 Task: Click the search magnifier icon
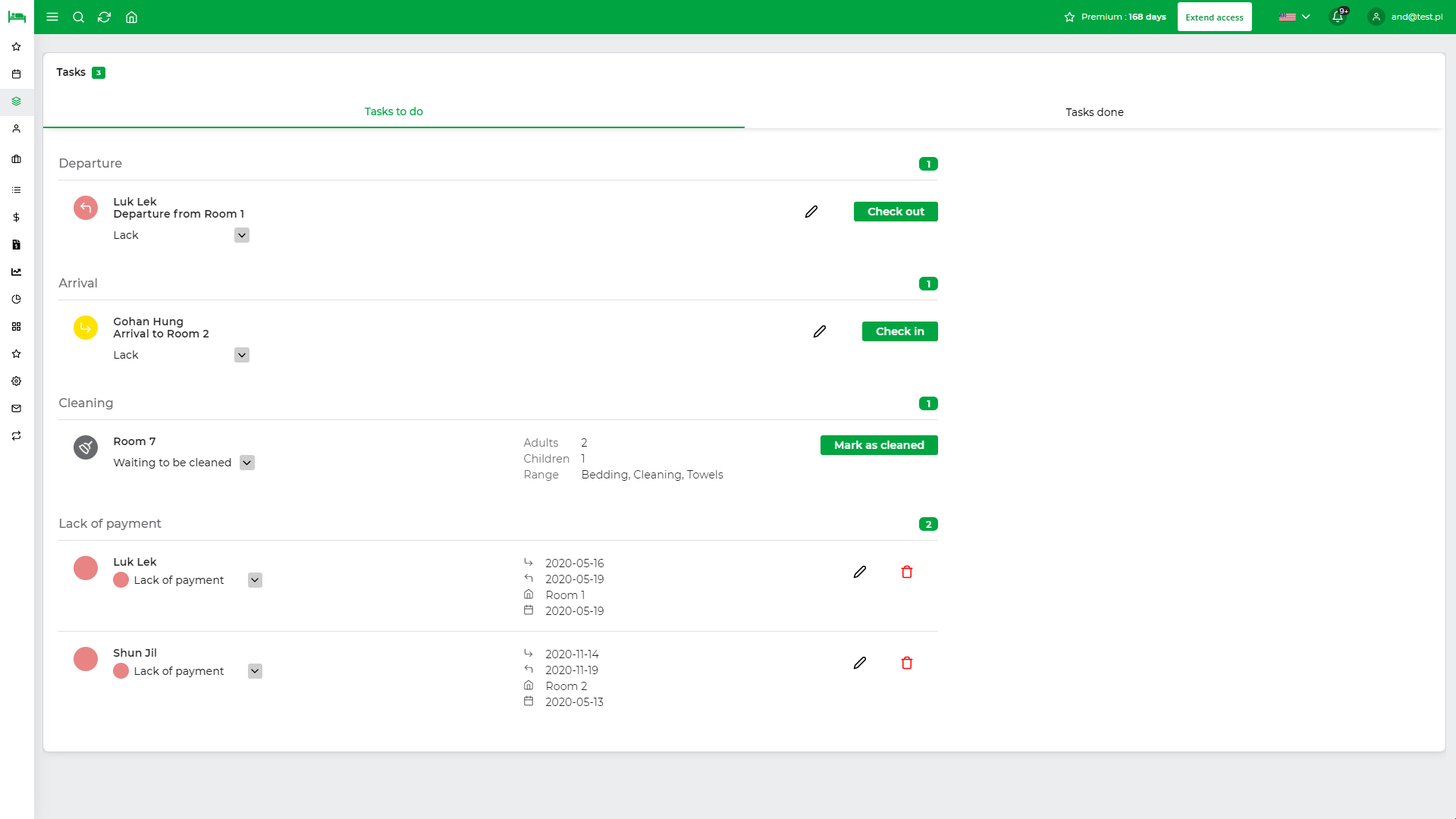click(x=78, y=17)
